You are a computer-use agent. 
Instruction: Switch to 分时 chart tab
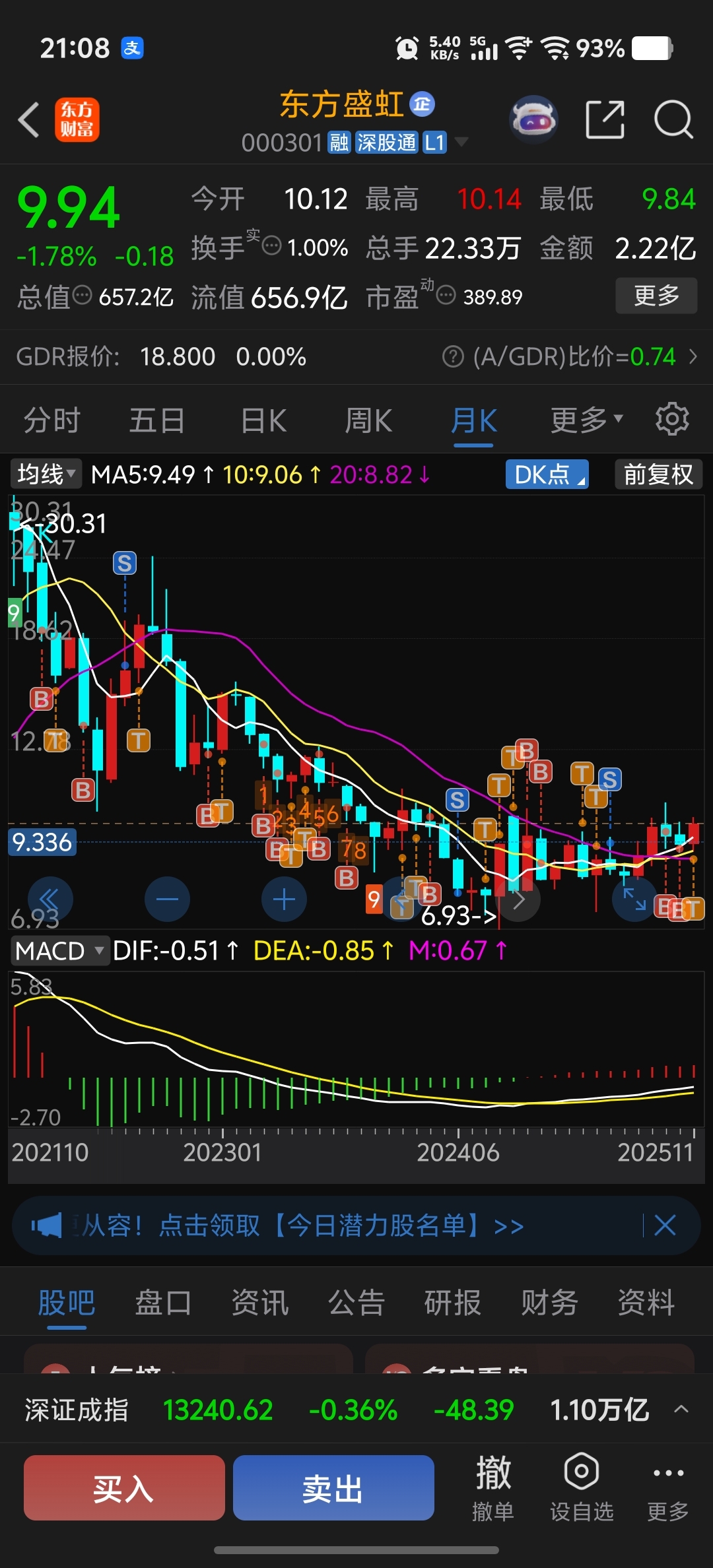tap(51, 420)
